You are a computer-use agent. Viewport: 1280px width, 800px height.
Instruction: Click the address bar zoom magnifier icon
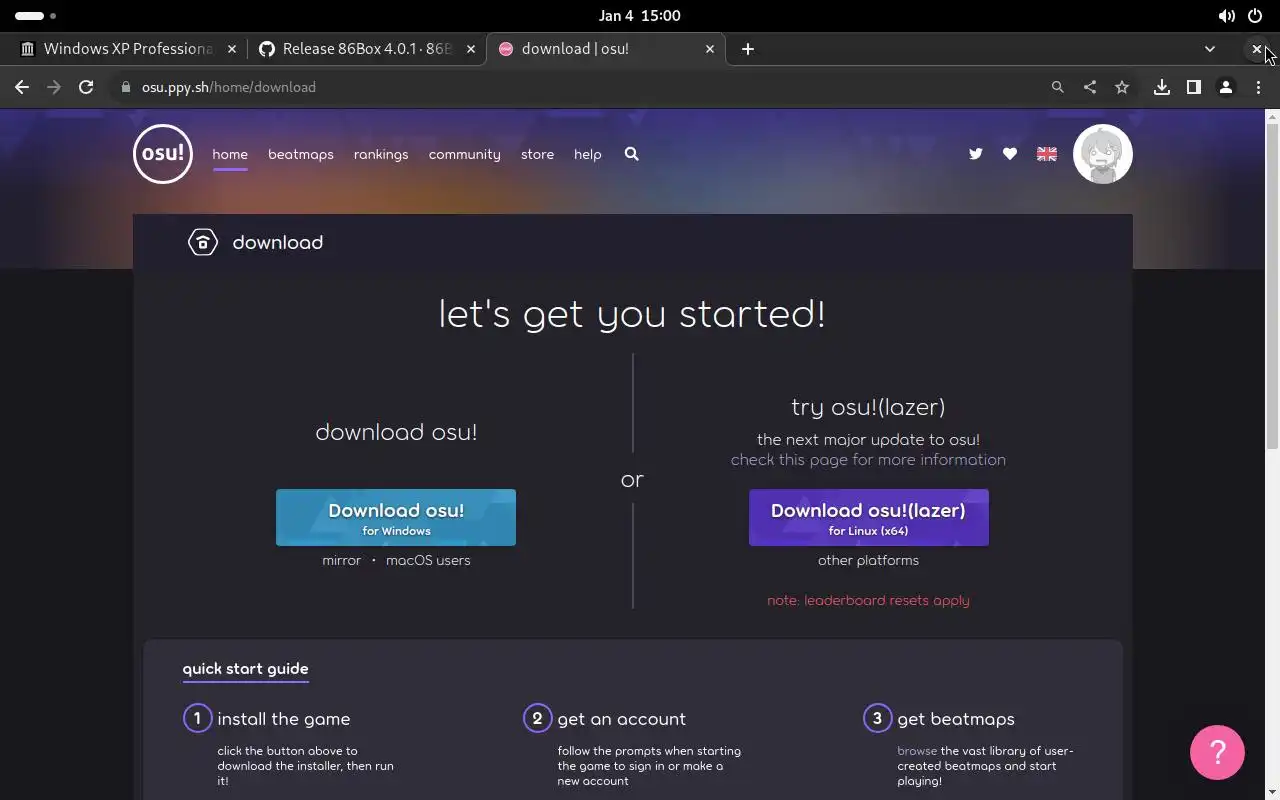coord(1057,87)
